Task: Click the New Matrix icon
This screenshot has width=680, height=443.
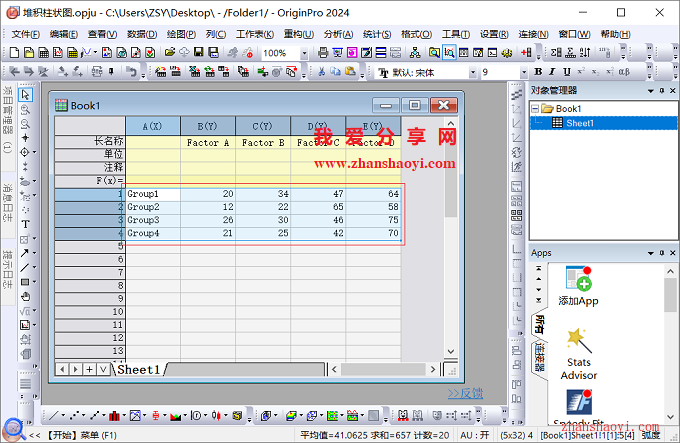Action: click(x=72, y=53)
